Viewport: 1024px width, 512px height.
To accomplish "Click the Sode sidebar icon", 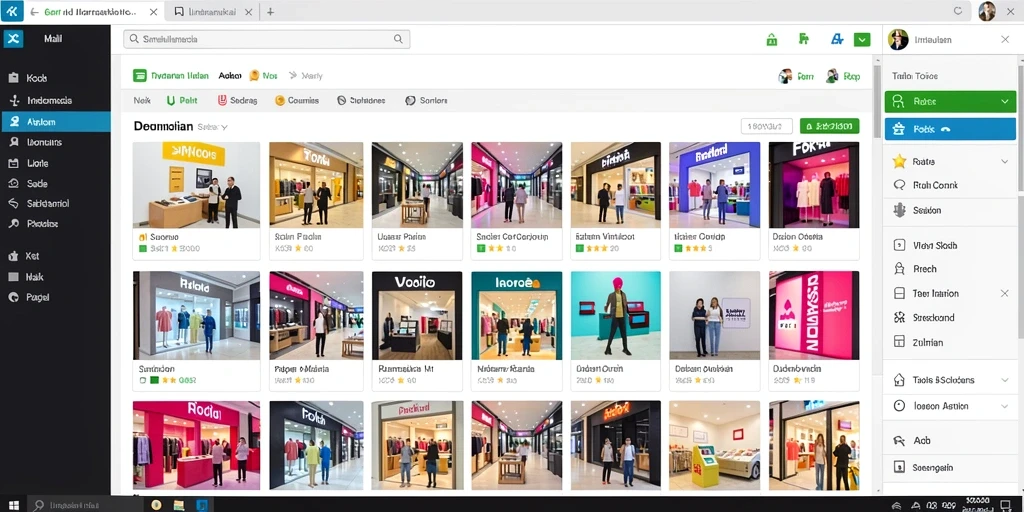I will [13, 184].
